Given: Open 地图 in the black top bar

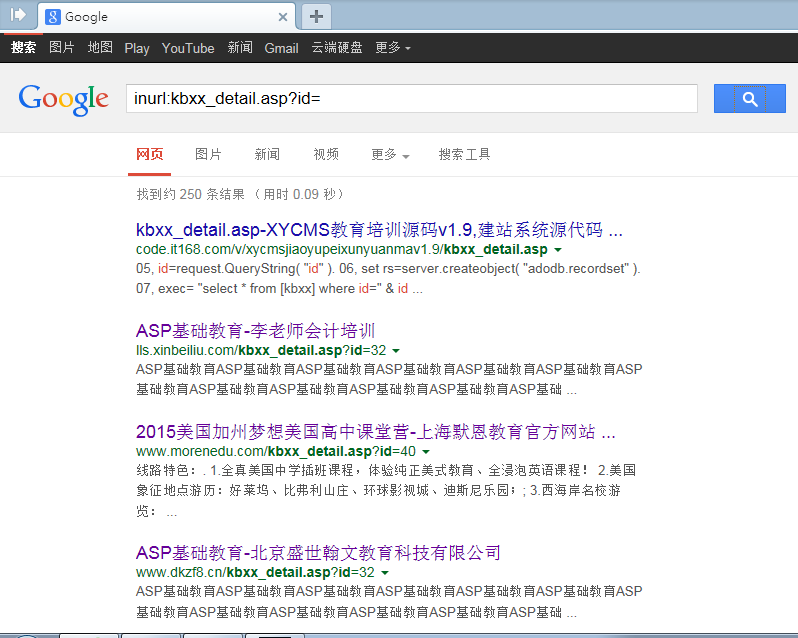Looking at the screenshot, I should click(x=100, y=48).
